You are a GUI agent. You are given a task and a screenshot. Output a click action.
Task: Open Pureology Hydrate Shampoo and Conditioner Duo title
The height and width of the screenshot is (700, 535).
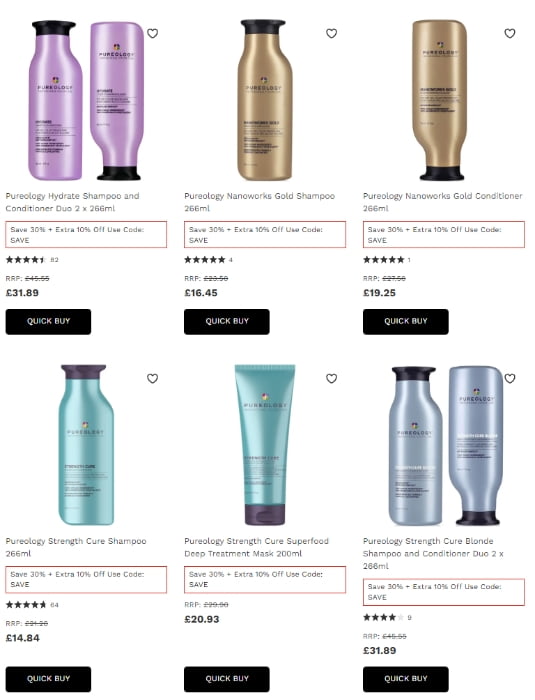(72, 202)
